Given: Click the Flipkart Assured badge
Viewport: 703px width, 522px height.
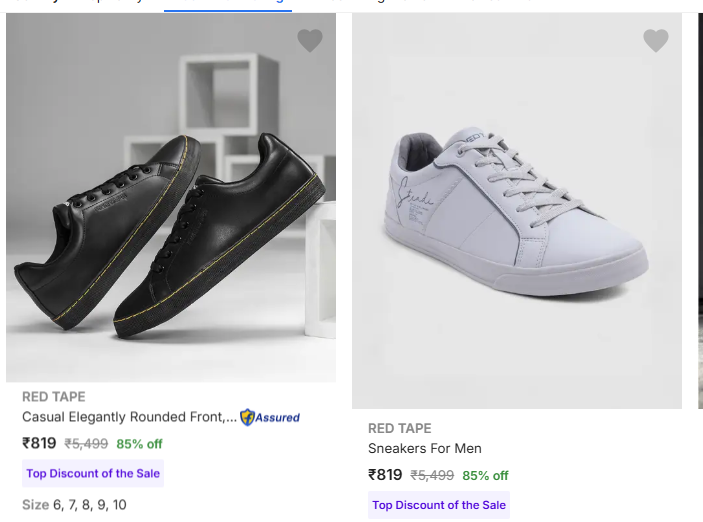Looking at the screenshot, I should tap(270, 417).
